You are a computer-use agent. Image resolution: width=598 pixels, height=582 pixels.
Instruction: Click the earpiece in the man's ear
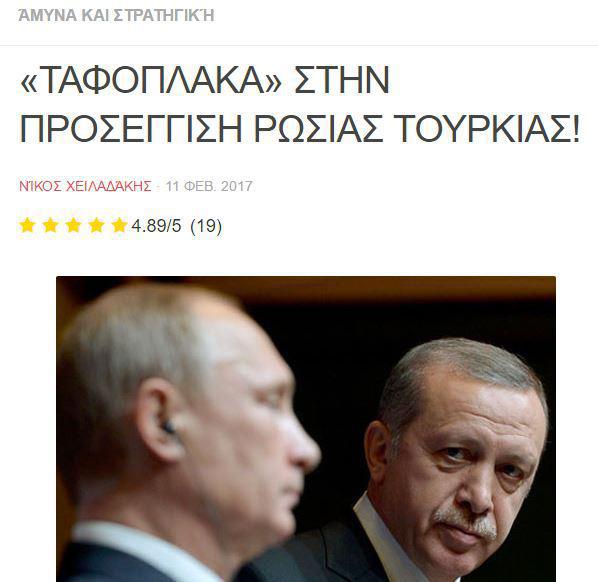coord(168,428)
